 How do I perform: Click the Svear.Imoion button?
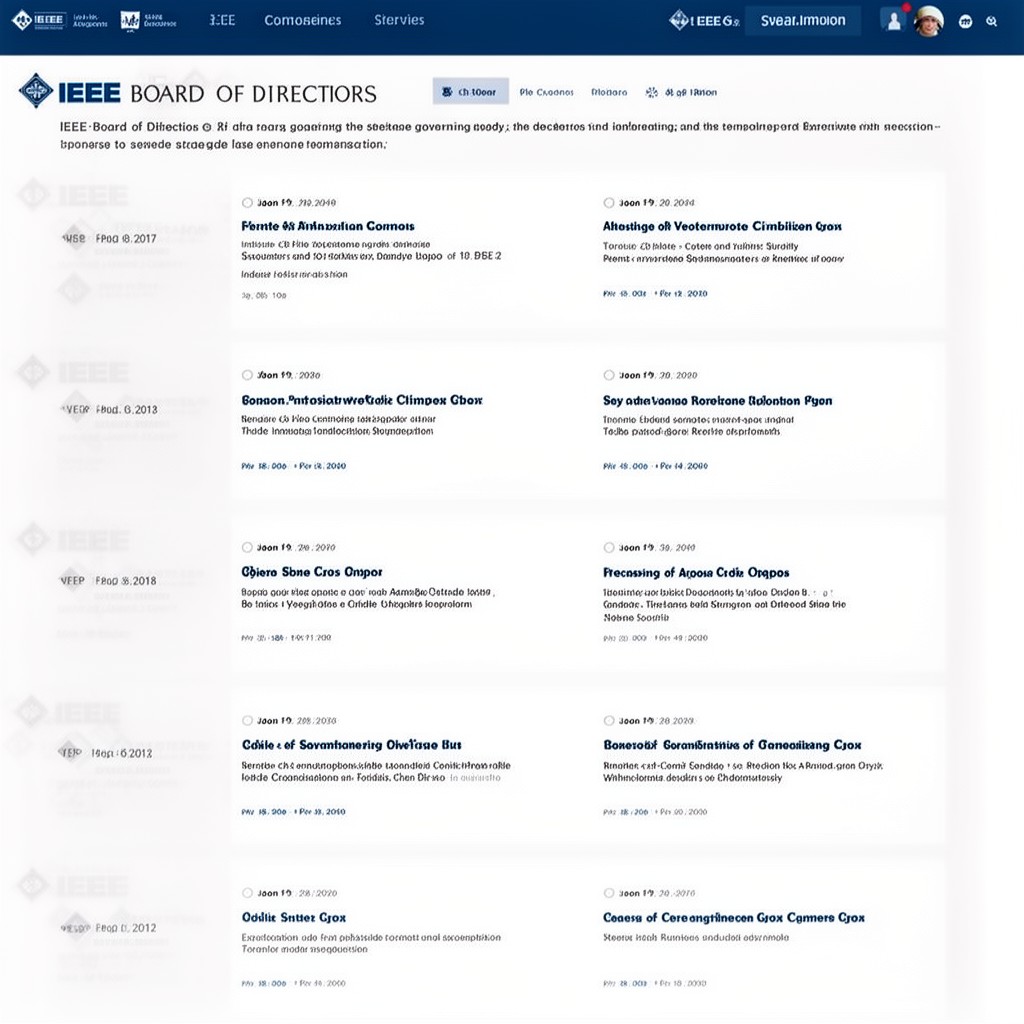[x=803, y=21]
